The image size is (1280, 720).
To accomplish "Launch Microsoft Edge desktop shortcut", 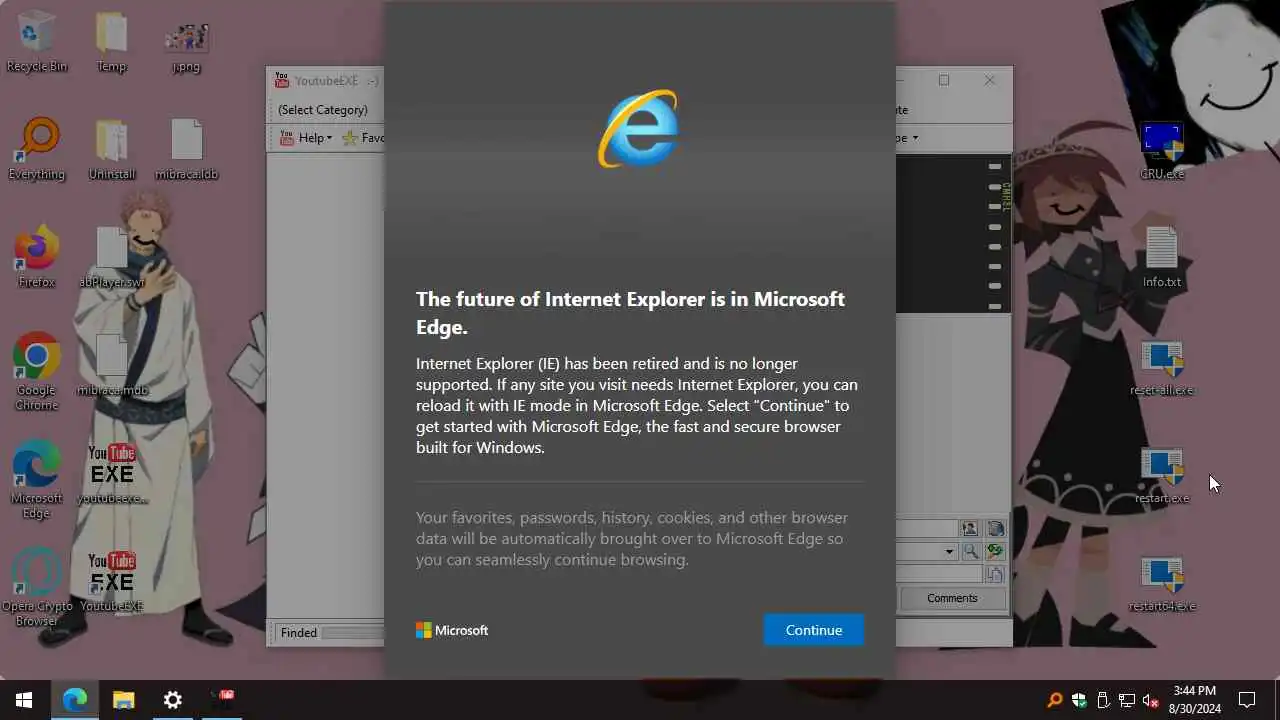I will click(x=37, y=480).
